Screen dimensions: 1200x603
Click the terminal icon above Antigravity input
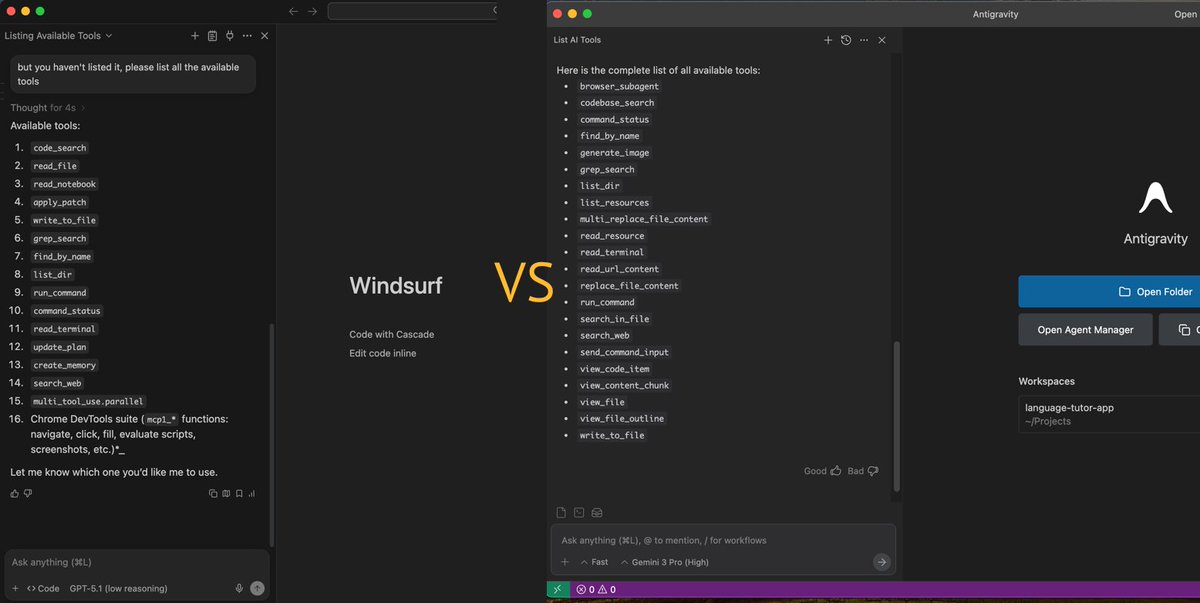tap(579, 513)
